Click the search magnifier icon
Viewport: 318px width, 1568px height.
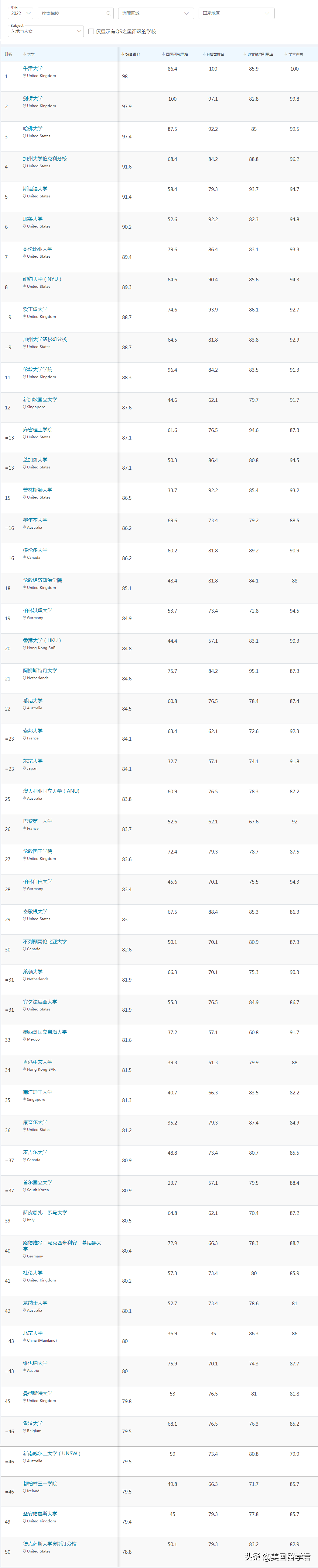point(109,13)
